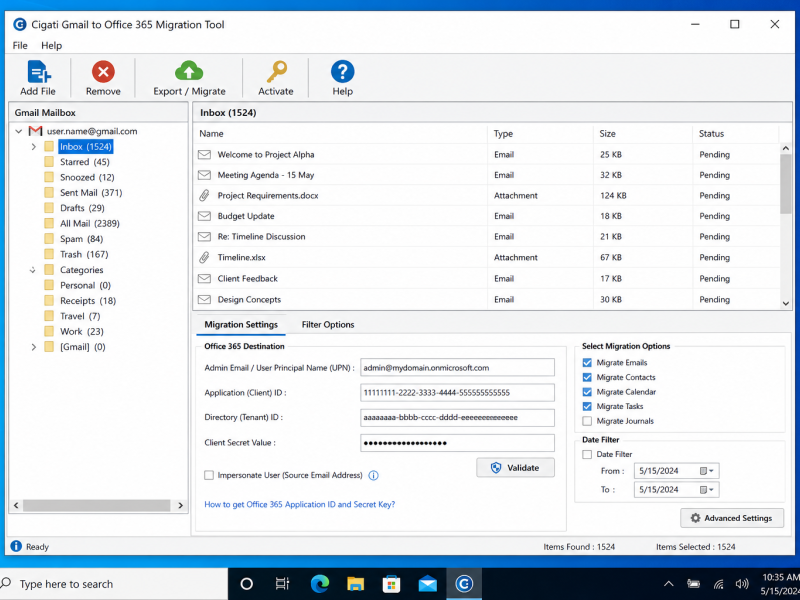Viewport: 800px width, 600px height.
Task: Click the Spam folder icon
Action: (49, 239)
